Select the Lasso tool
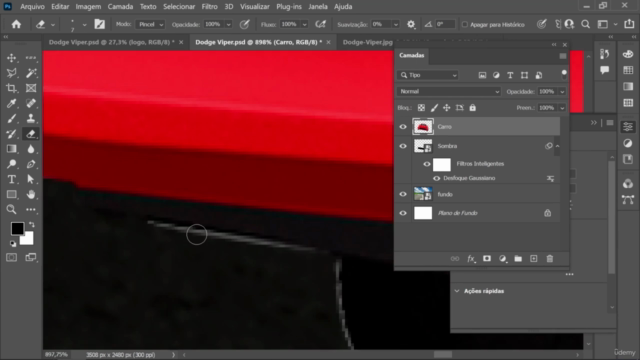The image size is (640, 360). (x=11, y=73)
